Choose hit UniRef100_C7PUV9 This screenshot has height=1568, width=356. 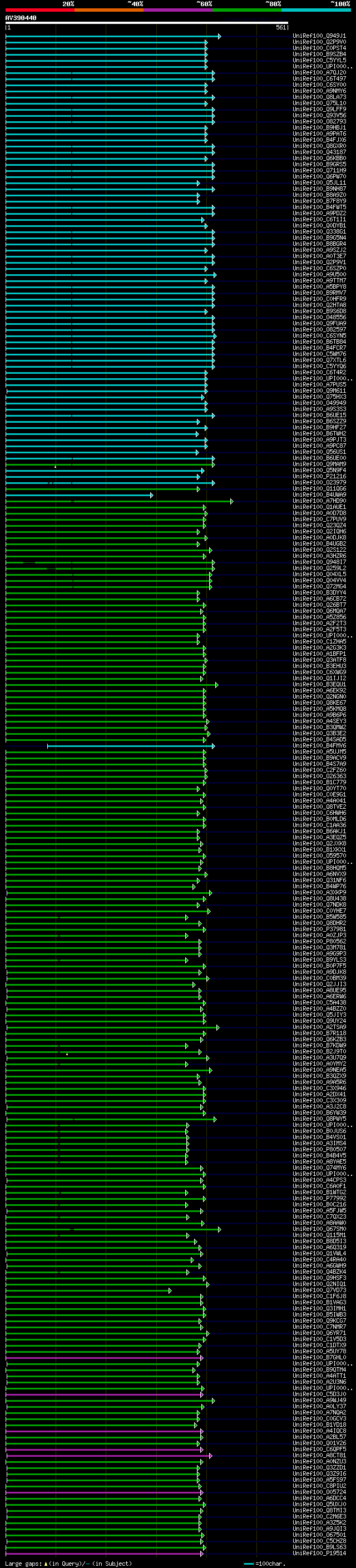tap(319, 519)
